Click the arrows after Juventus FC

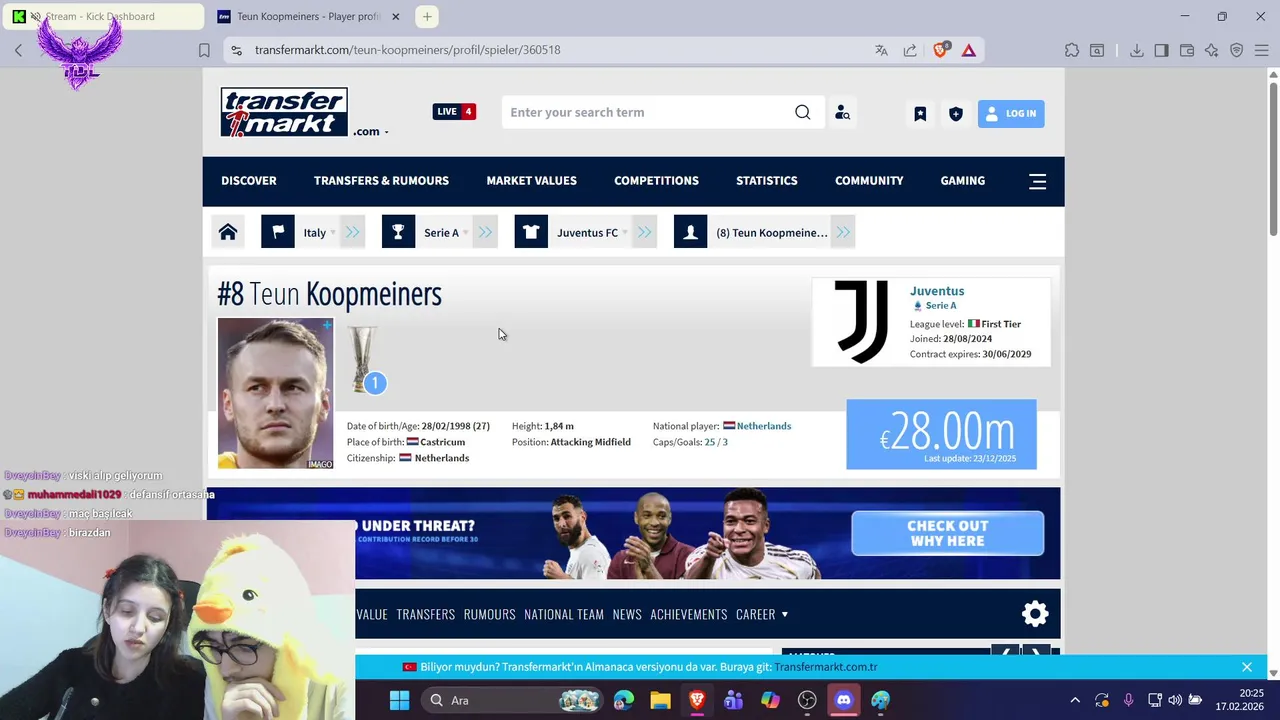[644, 232]
